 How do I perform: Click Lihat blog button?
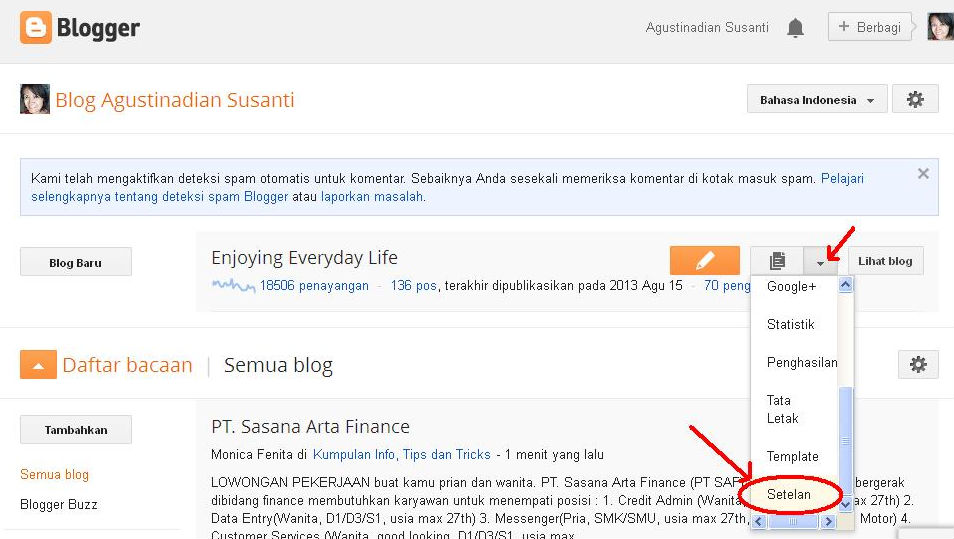885,261
